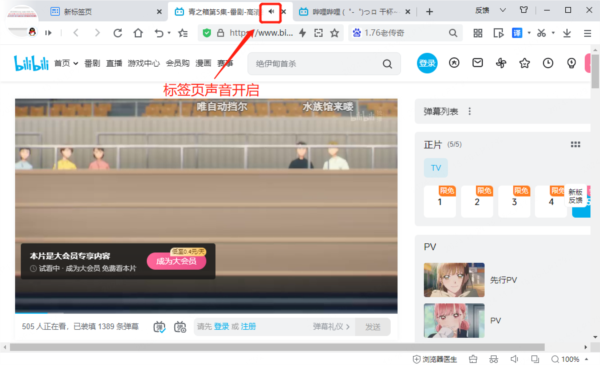Go forward to the next page
Screen dimensions: 600x365
click(97, 33)
